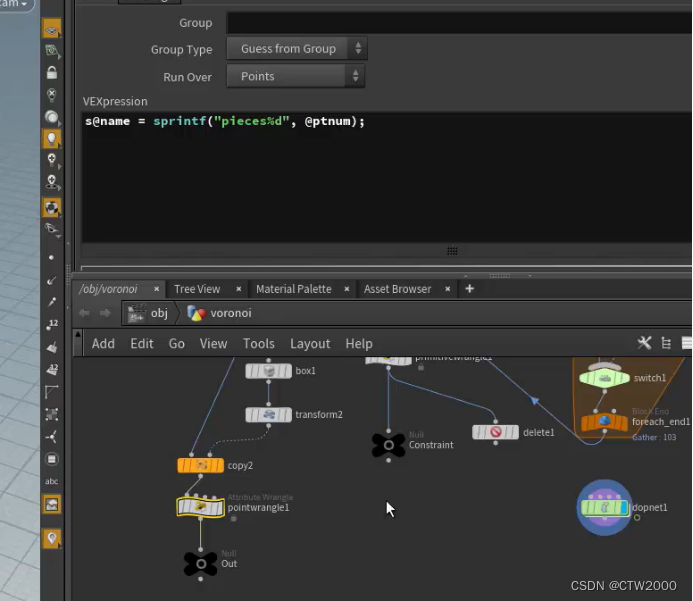This screenshot has height=601, width=693.
Task: Click the display particle origins icon
Action: click(x=51, y=437)
